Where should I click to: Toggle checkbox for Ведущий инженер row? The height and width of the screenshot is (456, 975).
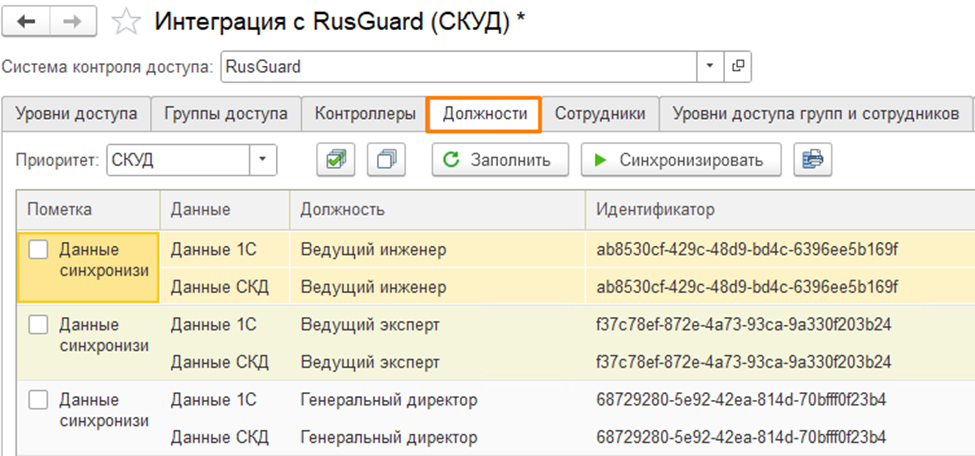tap(39, 250)
